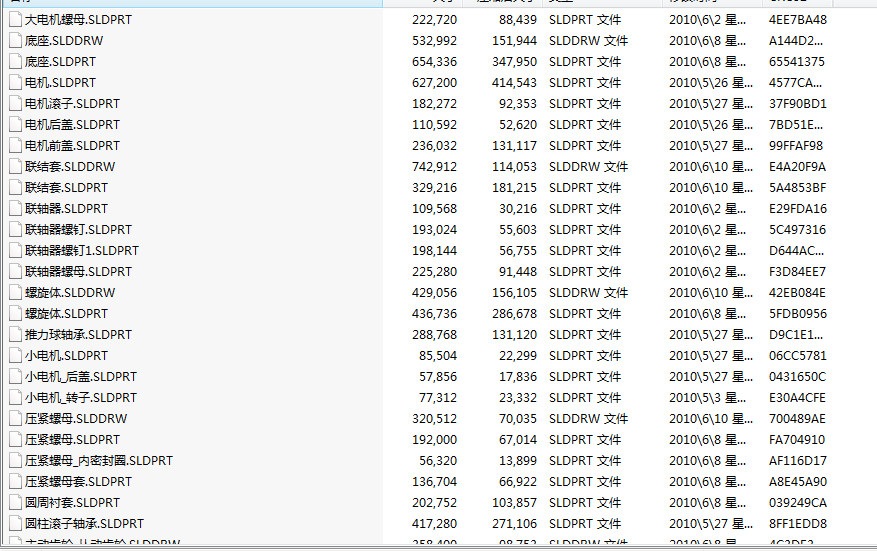Click the checksum value E4A20F9A
This screenshot has width=877, height=551.
(x=798, y=167)
